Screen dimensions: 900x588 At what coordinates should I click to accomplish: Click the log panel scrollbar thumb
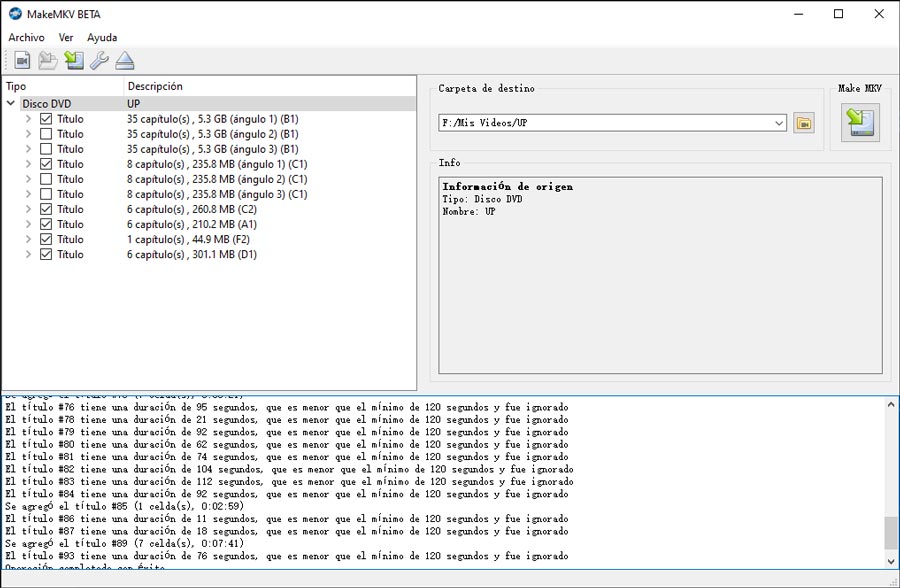pos(891,532)
